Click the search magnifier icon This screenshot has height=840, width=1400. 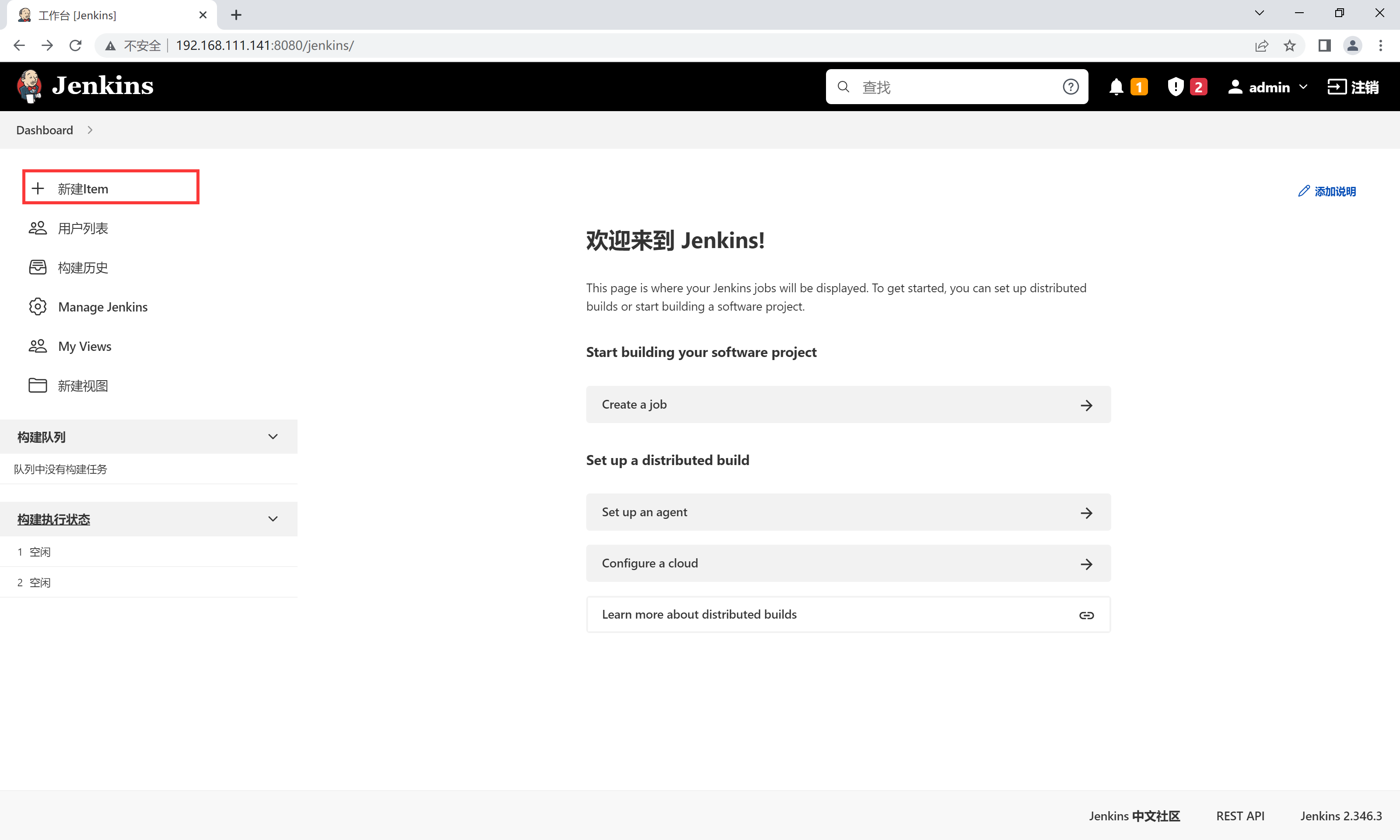(x=843, y=87)
